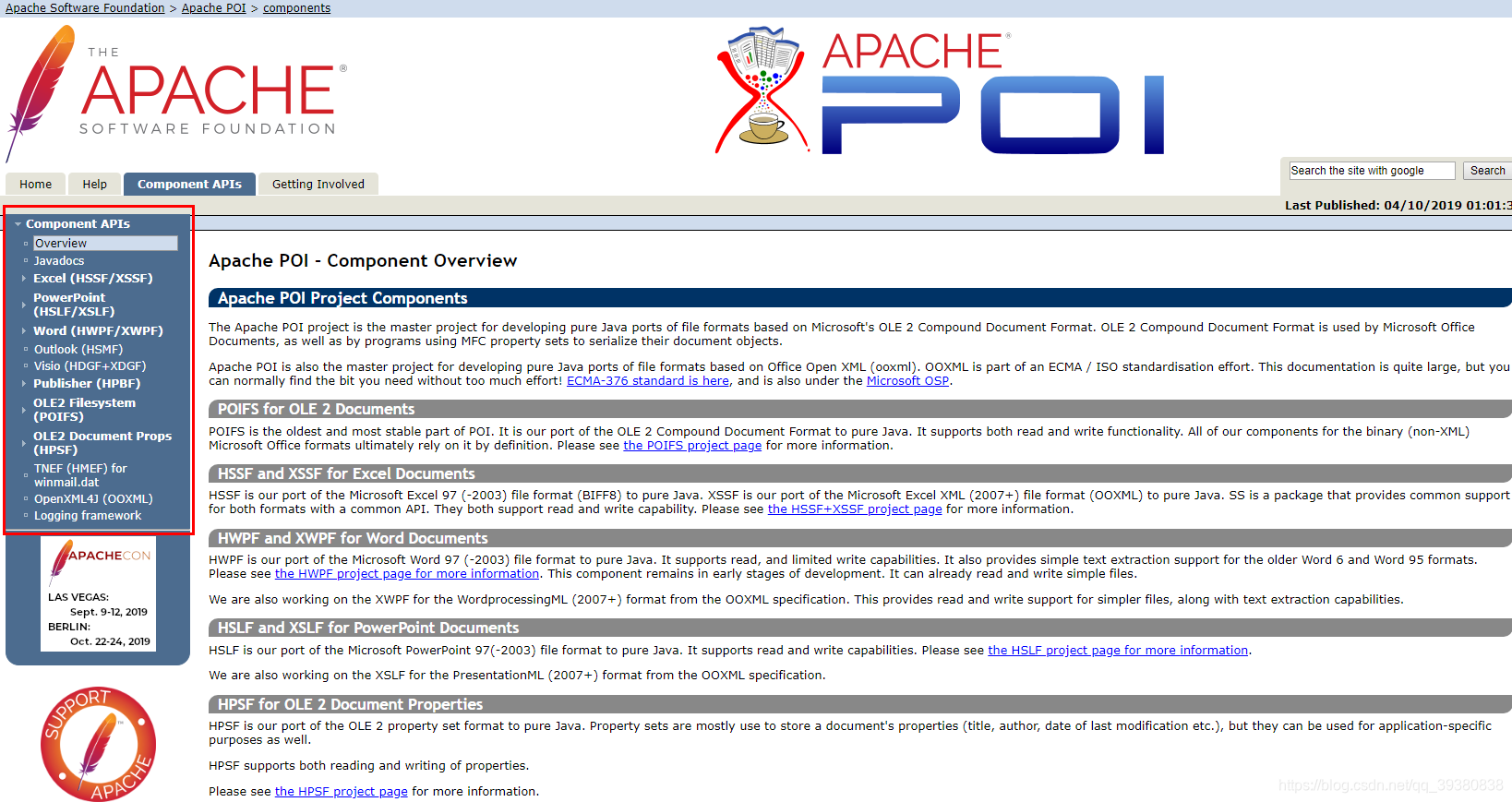
Task: Expand the Publisher (HPBF) menu item
Action: click(24, 383)
